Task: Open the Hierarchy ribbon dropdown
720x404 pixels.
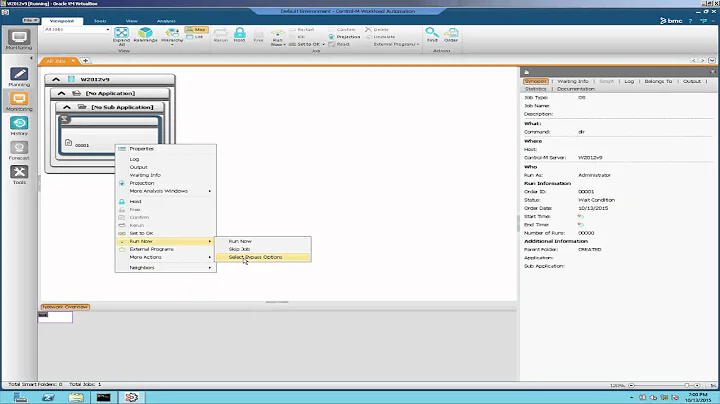Action: [x=172, y=37]
